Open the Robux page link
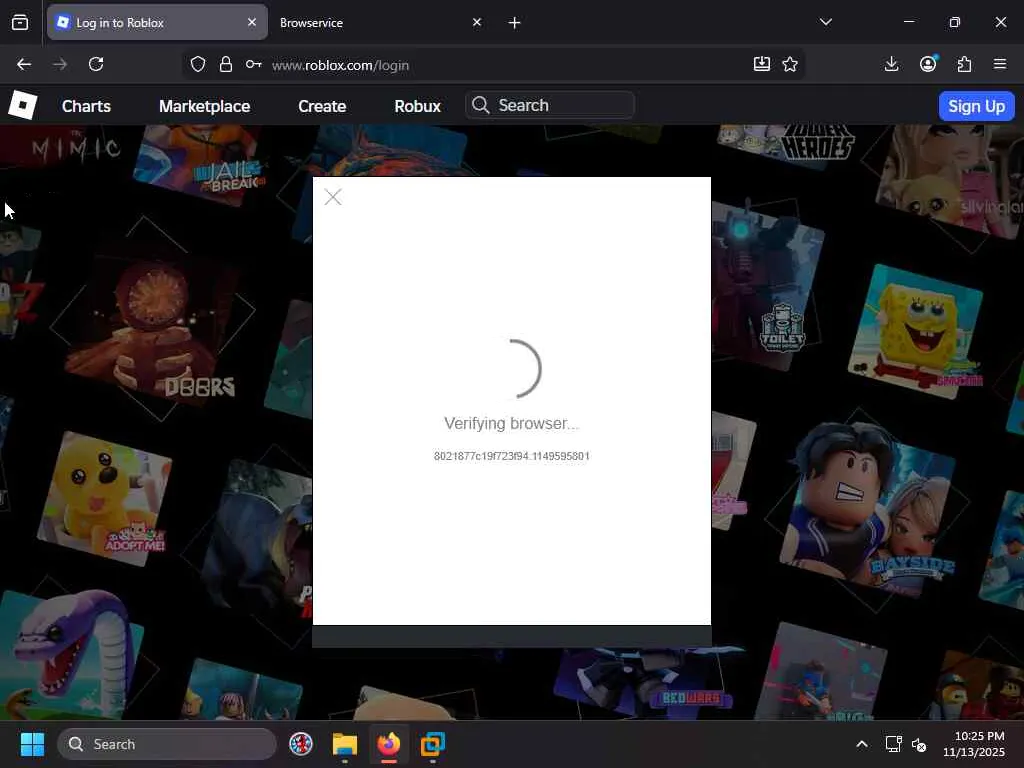The height and width of the screenshot is (768, 1024). click(x=417, y=106)
